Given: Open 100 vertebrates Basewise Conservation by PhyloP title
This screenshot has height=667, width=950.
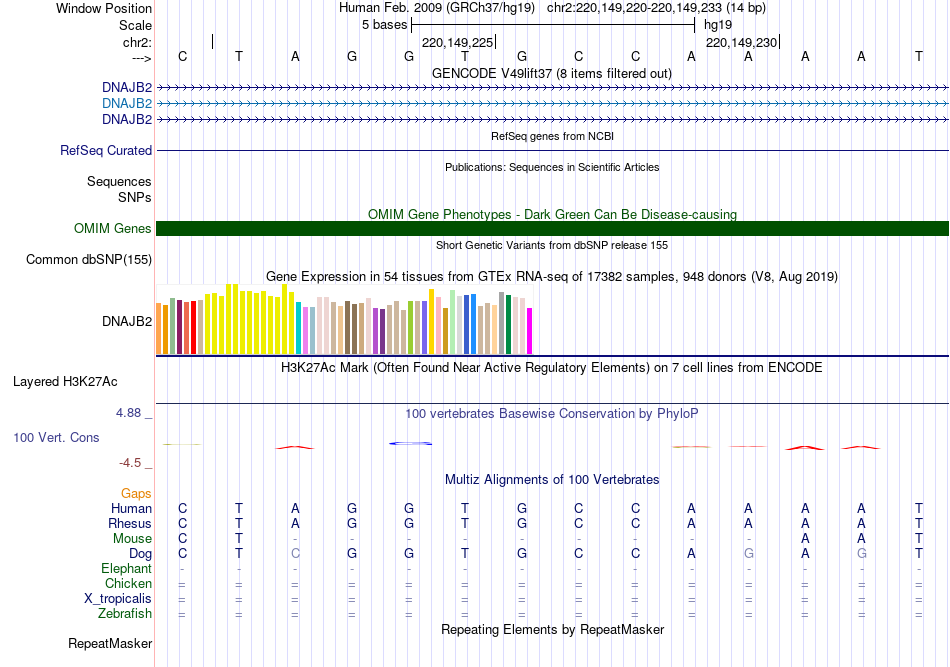Looking at the screenshot, I should pos(552,414).
